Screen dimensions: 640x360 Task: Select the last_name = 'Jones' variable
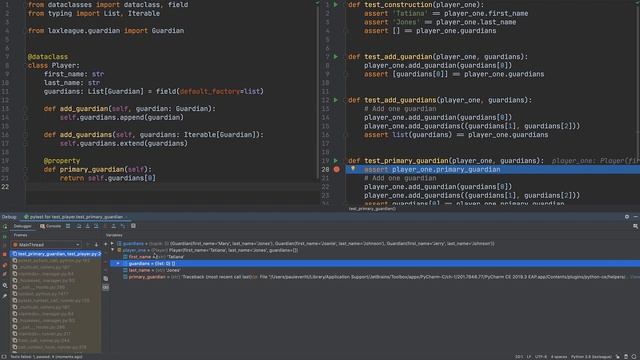[151, 270]
